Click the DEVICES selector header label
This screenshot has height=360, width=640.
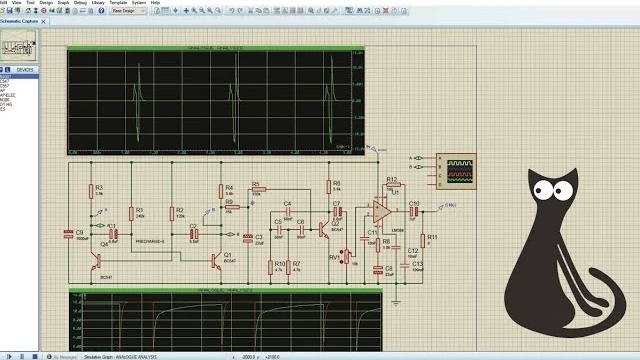[25, 70]
